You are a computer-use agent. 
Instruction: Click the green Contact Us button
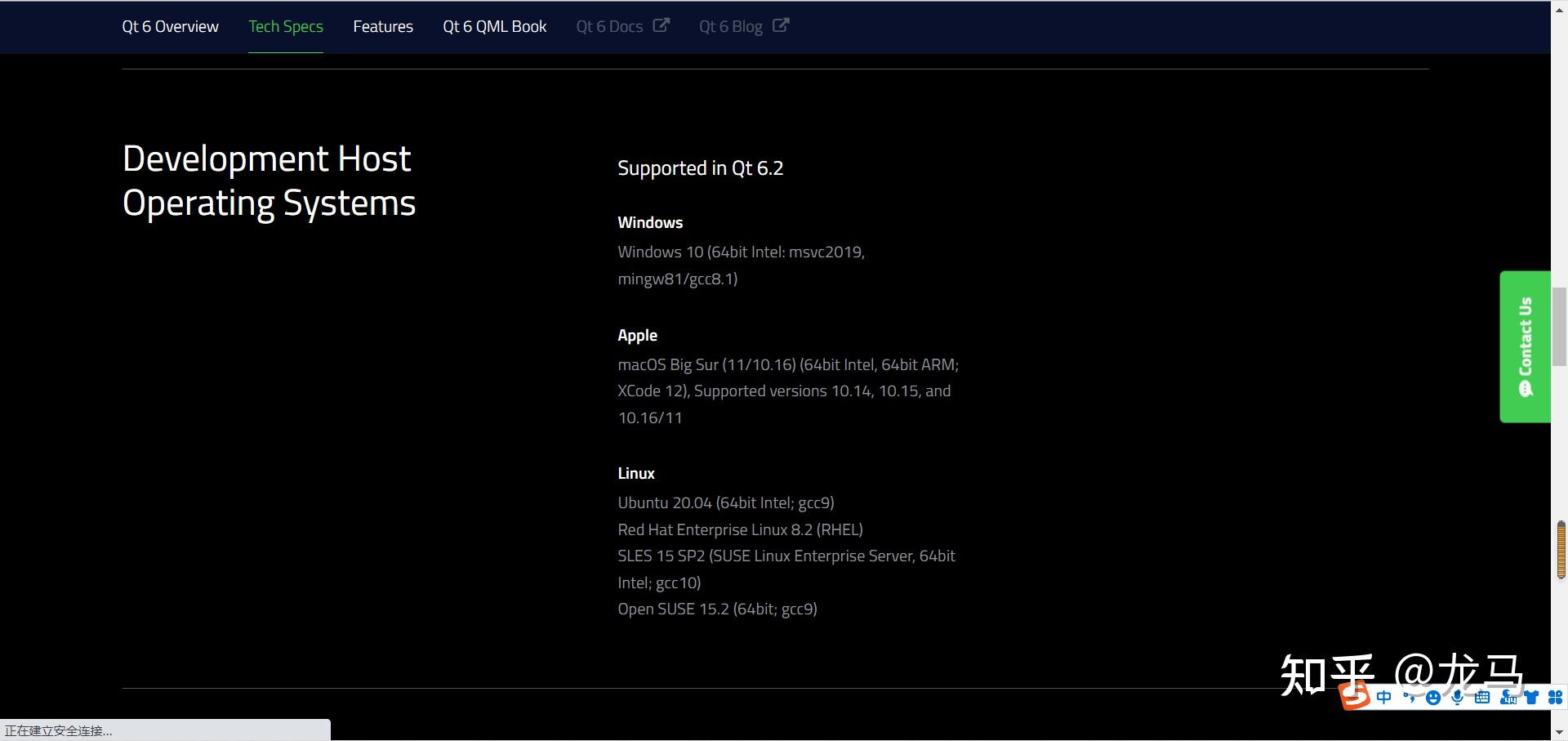[x=1525, y=346]
